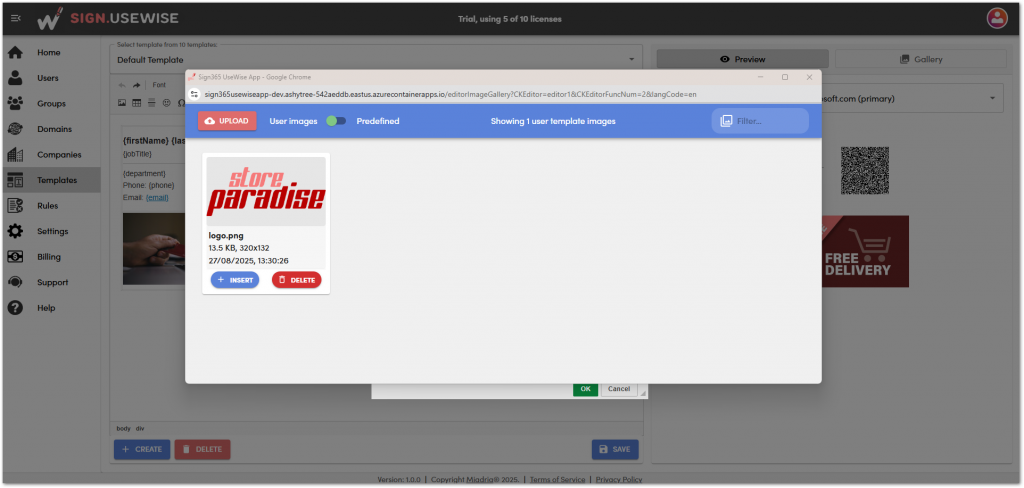Open the Users section icon
The width and height of the screenshot is (1024, 488).
coord(15,78)
